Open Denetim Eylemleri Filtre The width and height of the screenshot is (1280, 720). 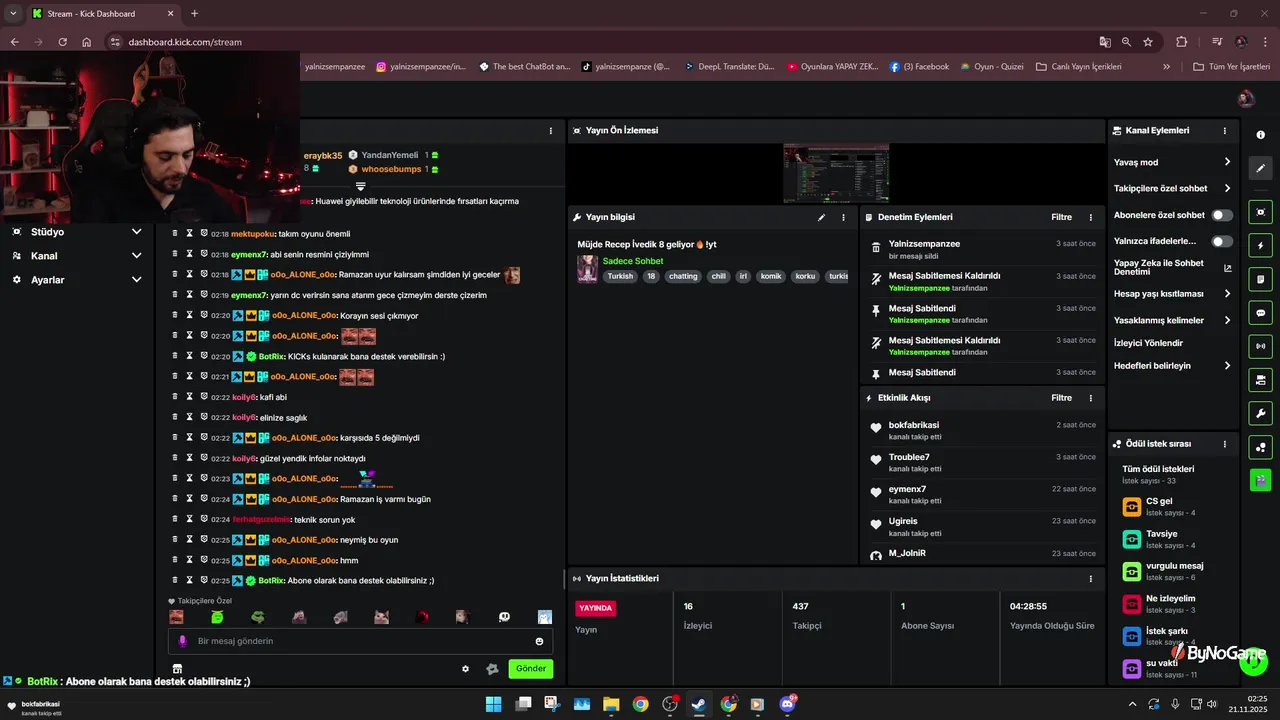click(1061, 217)
